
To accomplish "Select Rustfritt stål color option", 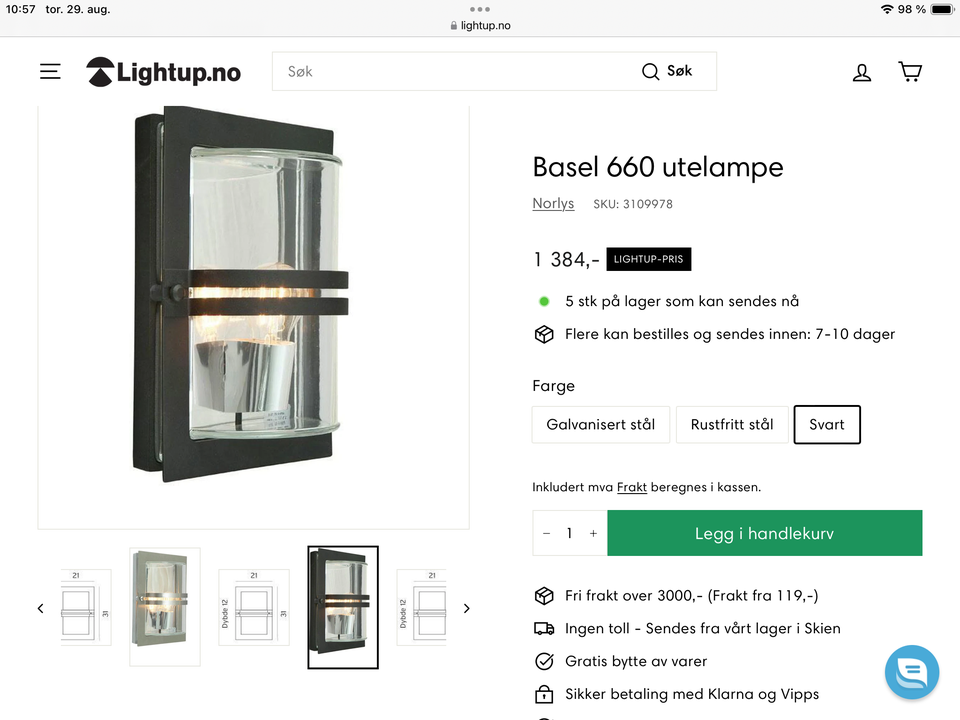I will 732,424.
